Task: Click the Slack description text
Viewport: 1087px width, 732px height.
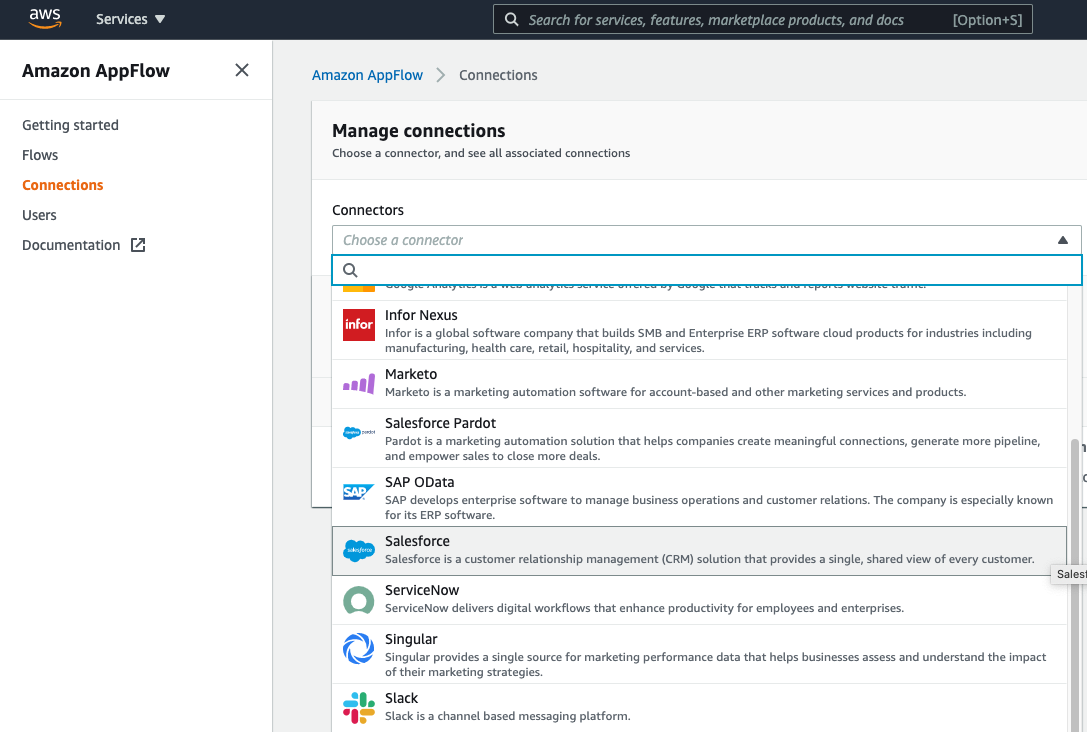Action: (x=507, y=716)
